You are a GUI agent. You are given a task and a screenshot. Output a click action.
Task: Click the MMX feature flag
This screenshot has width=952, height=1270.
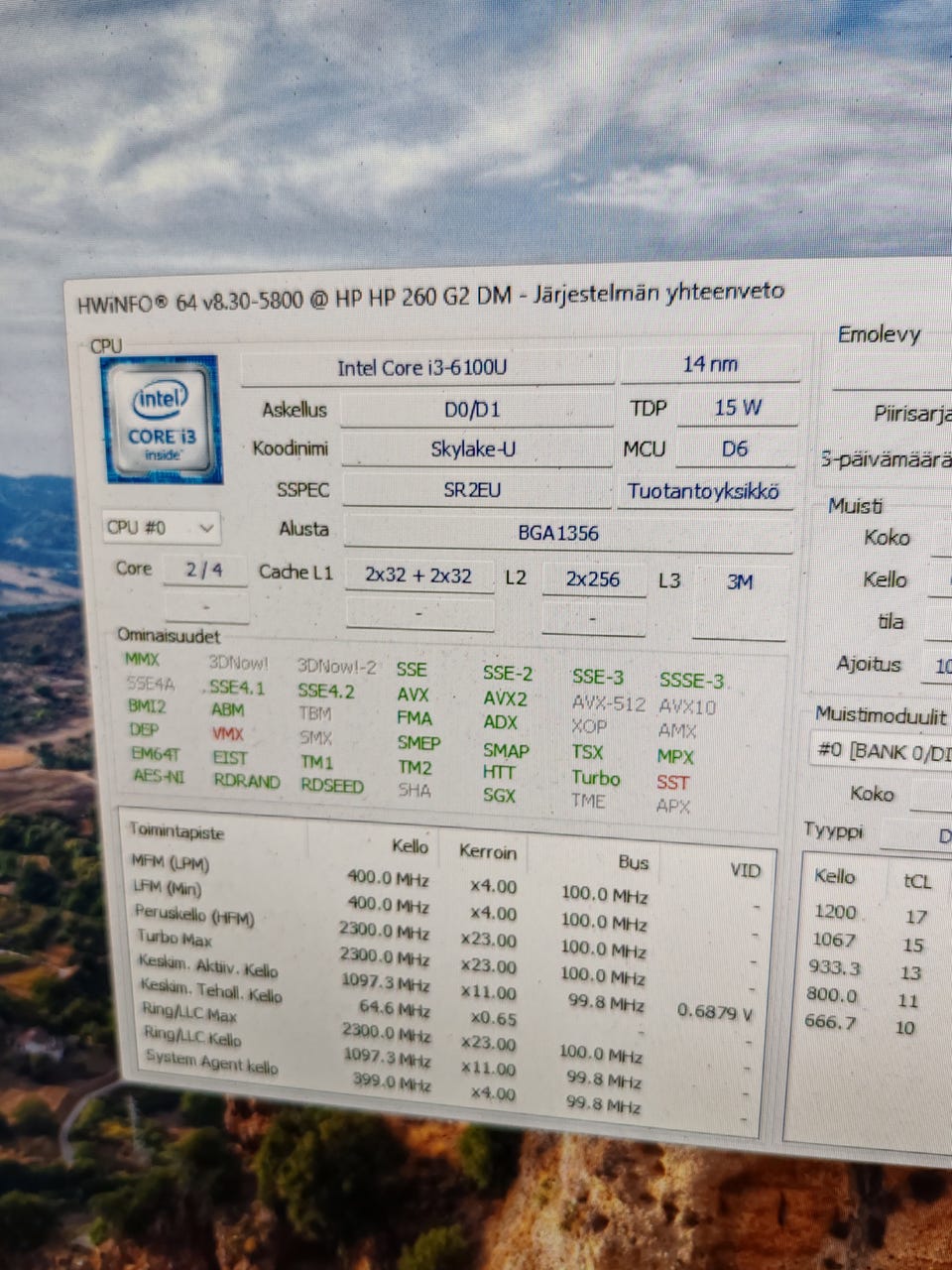point(142,659)
